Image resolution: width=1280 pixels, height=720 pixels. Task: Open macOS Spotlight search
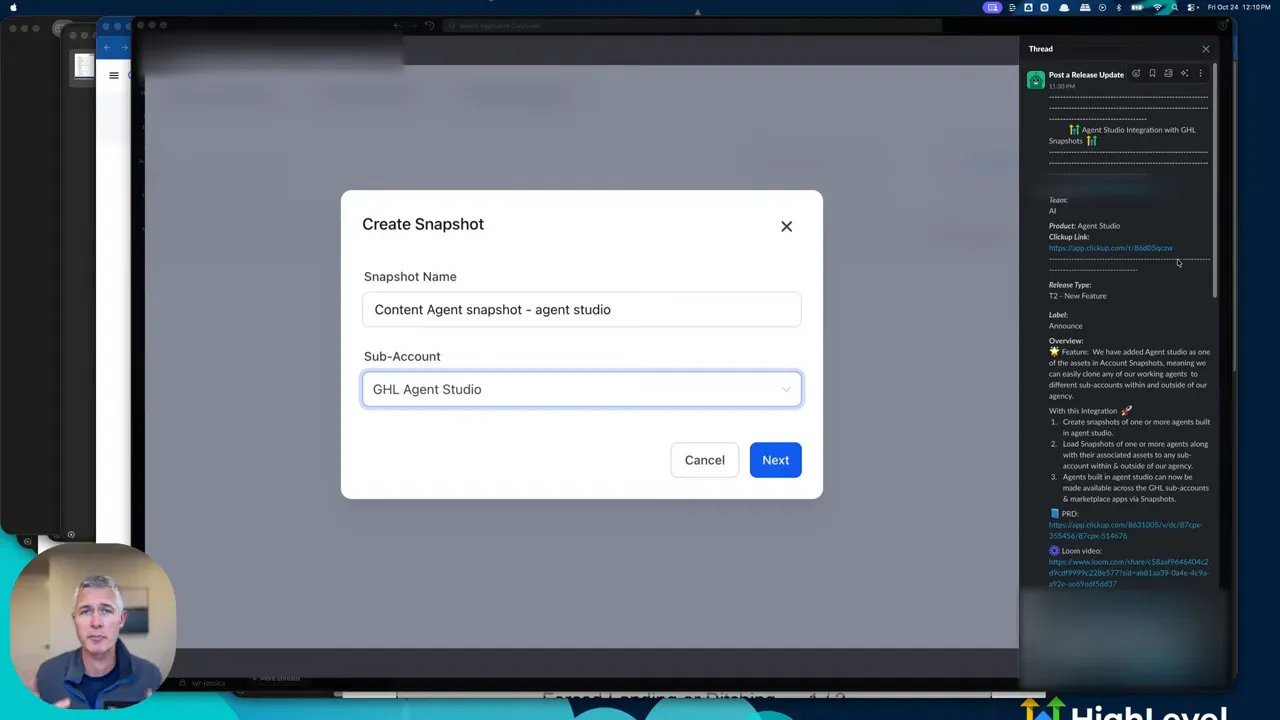pos(1174,8)
